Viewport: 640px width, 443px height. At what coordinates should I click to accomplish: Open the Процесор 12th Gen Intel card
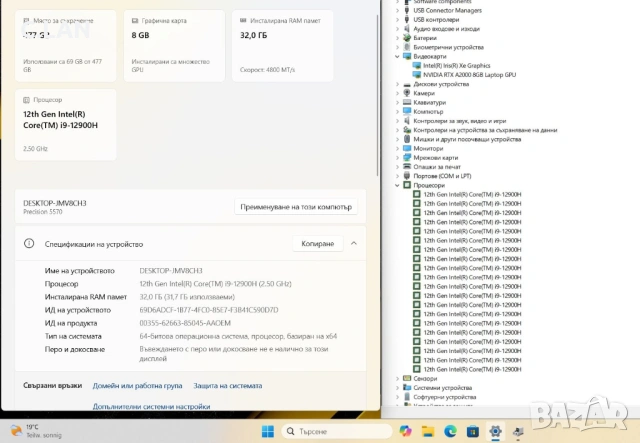coord(66,125)
